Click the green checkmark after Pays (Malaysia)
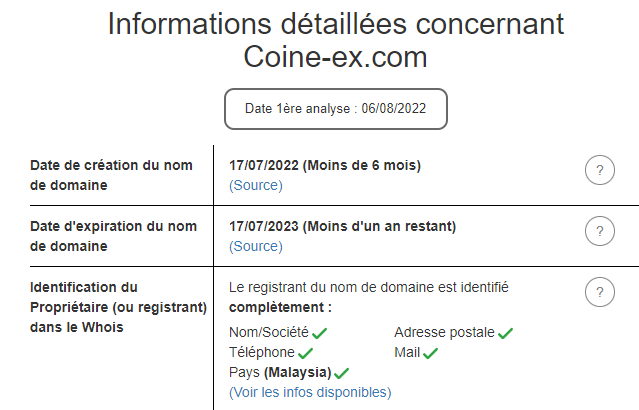639x410 pixels. pyautogui.click(x=342, y=373)
